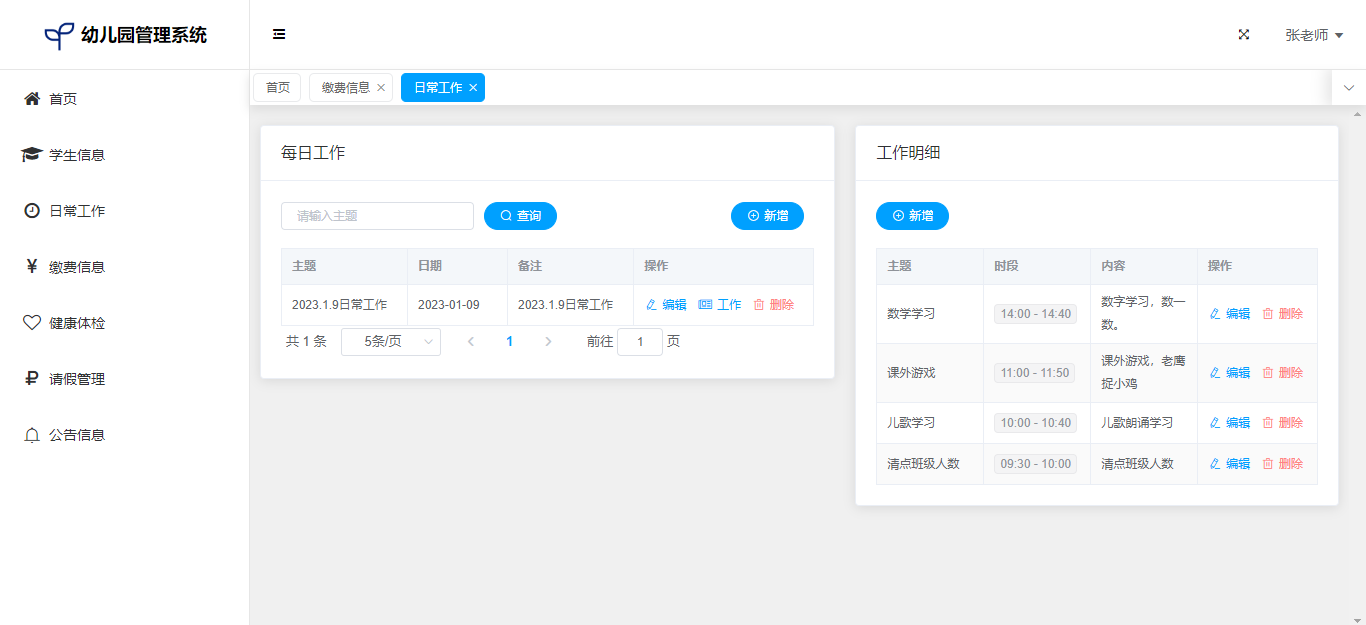Viewport: 1366px width, 625px height.
Task: Open the 张老师 user dropdown
Action: click(1313, 35)
